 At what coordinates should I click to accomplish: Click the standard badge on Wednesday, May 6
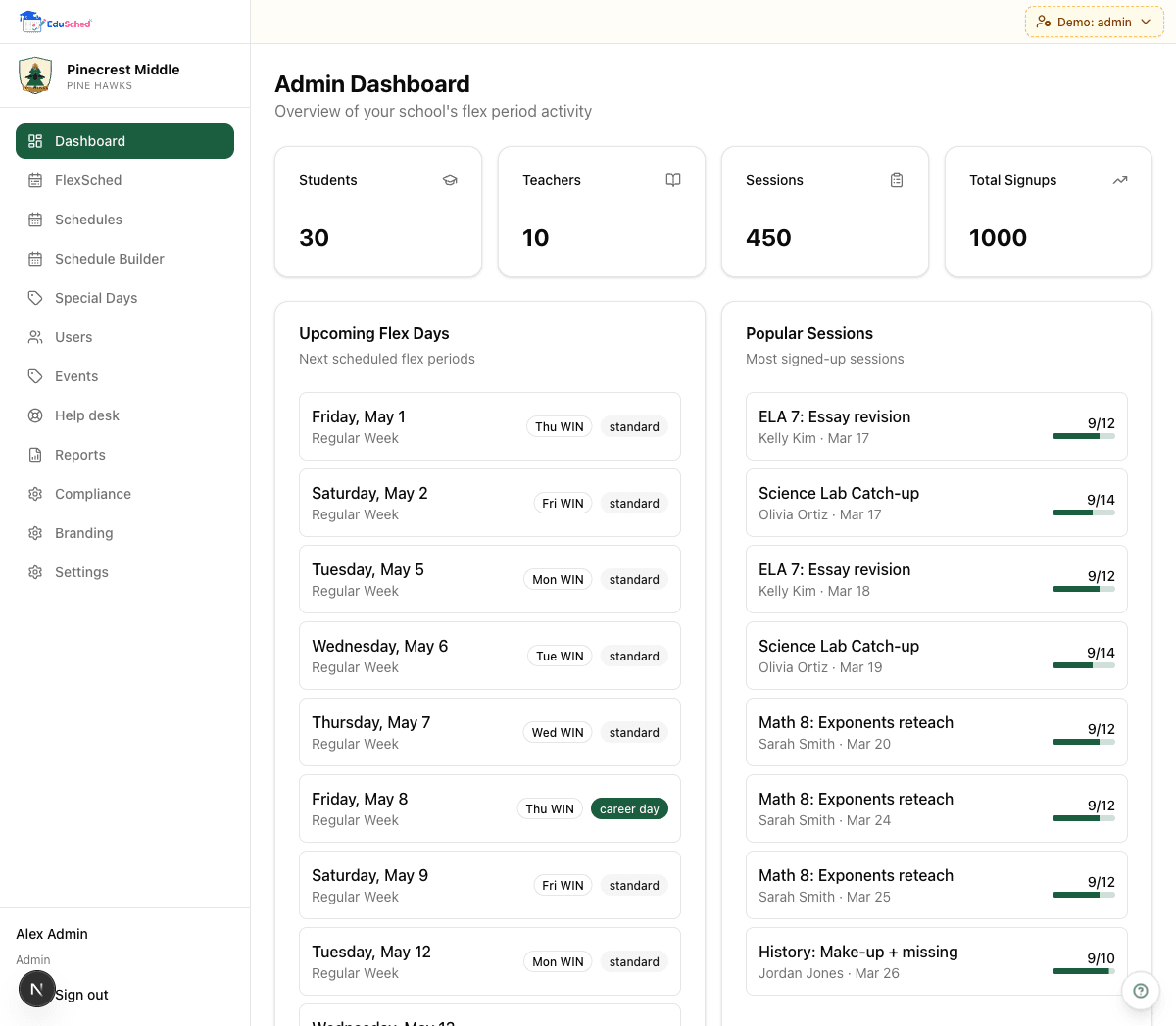pos(634,656)
